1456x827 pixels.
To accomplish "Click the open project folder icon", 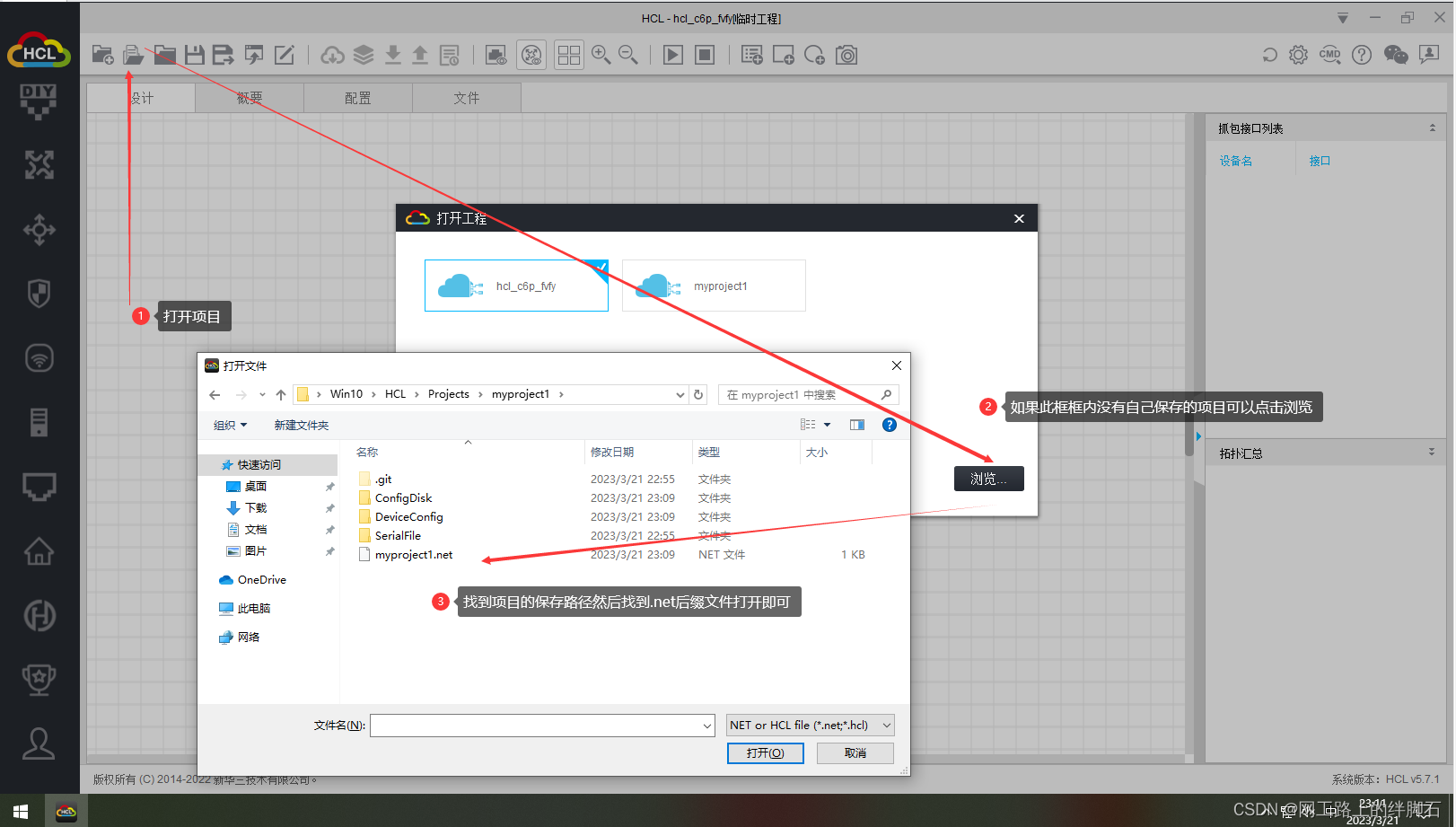I will click(134, 55).
